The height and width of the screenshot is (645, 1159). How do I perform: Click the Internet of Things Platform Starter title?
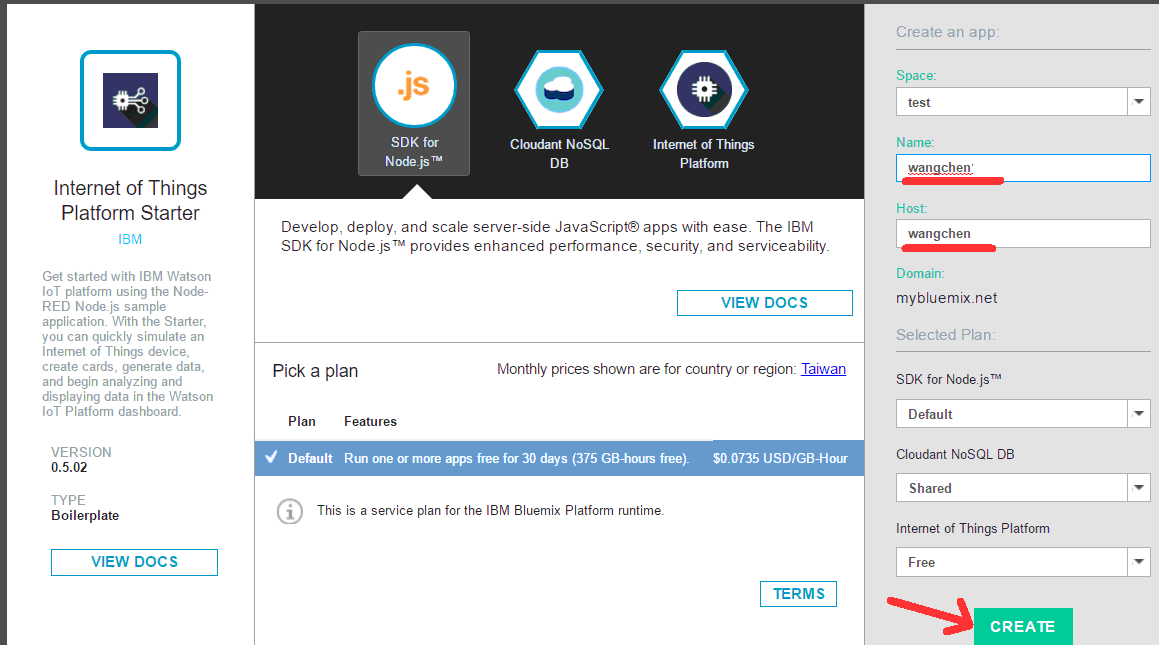[x=130, y=200]
